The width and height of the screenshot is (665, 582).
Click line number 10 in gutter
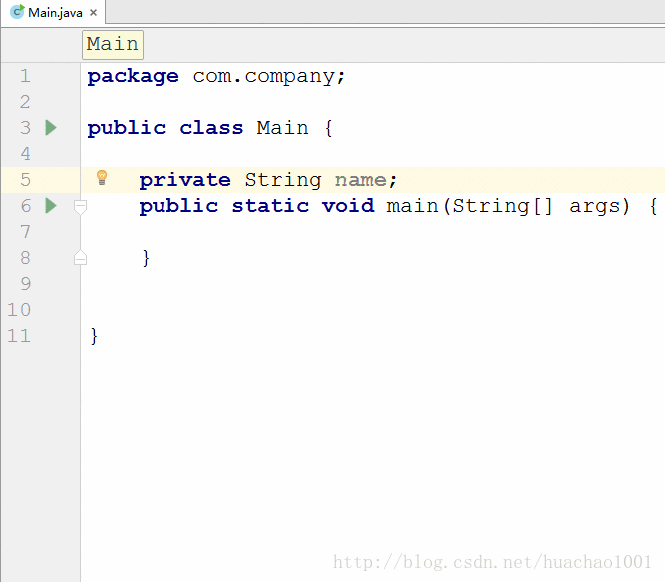(19, 310)
